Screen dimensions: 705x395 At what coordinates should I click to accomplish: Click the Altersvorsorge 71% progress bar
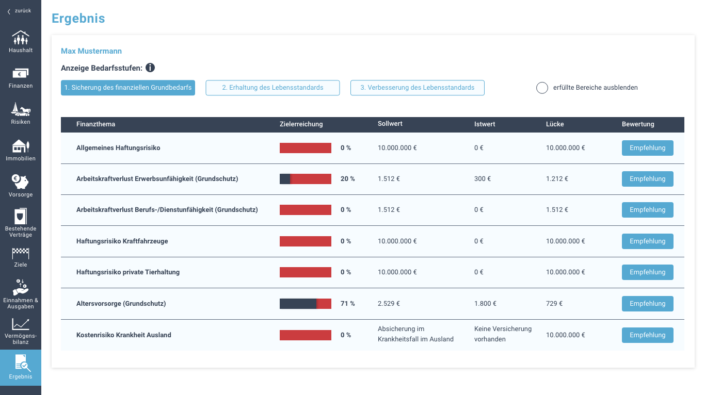[x=305, y=304]
